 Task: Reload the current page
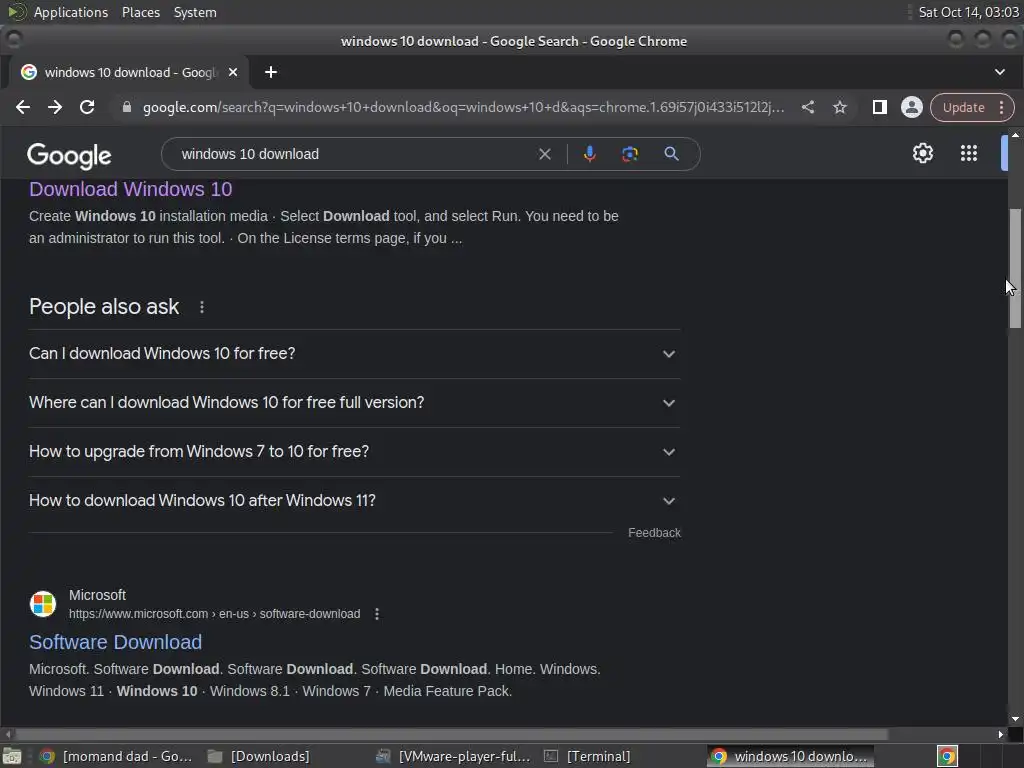[87, 107]
